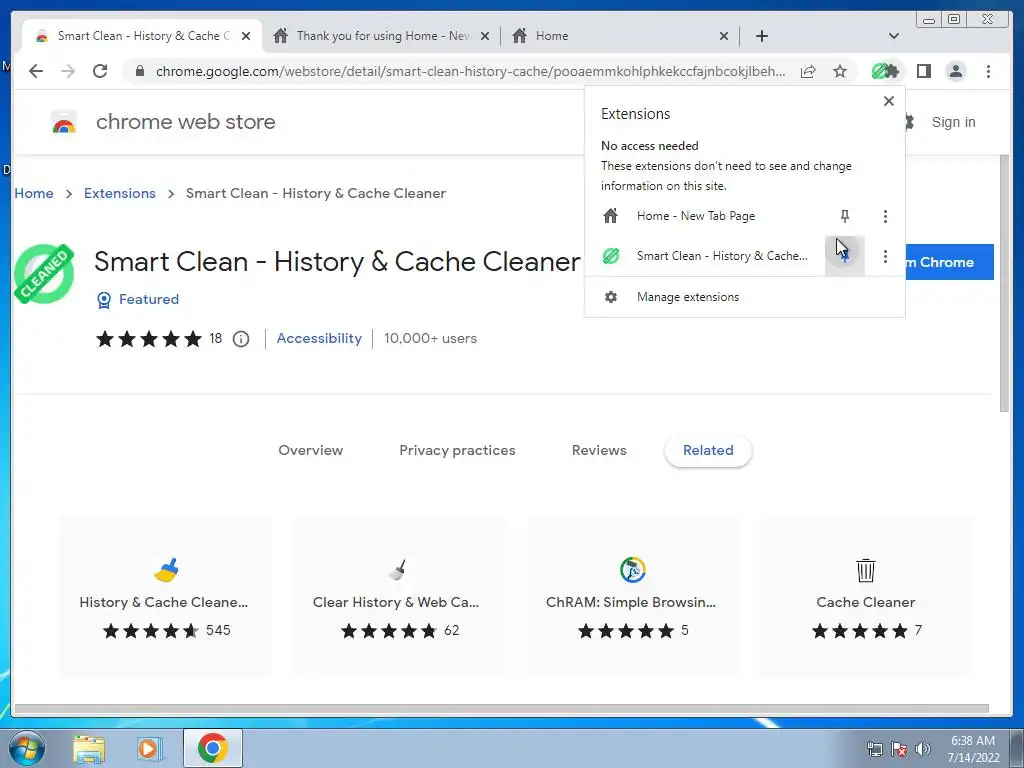
Task: Click the horizontal page scrollbar
Action: [502, 709]
